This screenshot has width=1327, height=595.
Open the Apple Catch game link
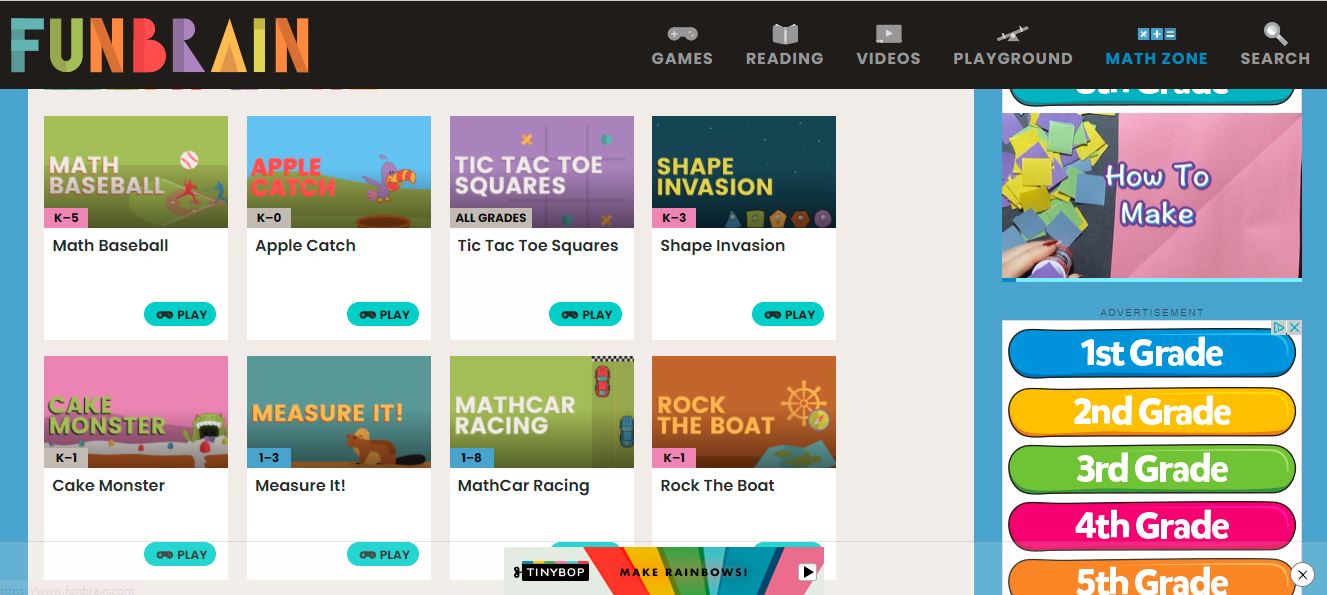[x=304, y=245]
